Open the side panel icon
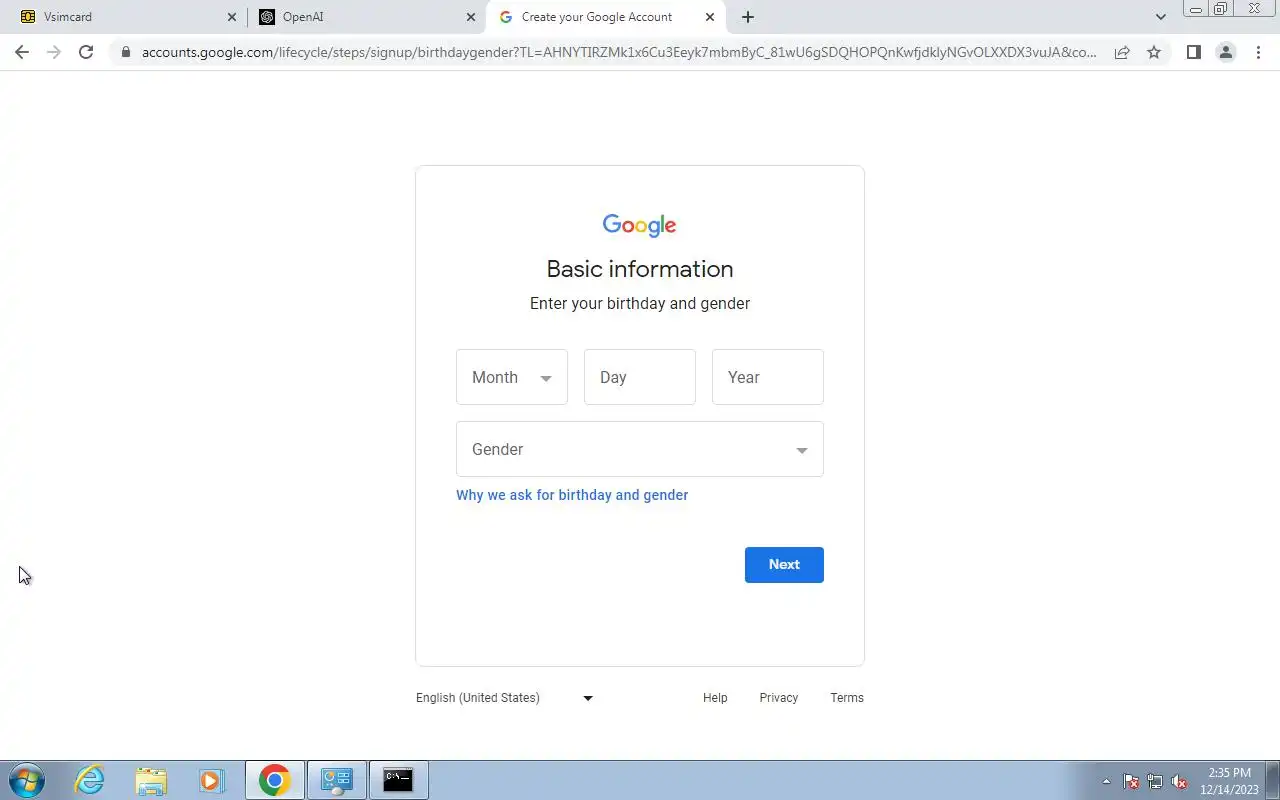Viewport: 1280px width, 800px height. 1193,52
